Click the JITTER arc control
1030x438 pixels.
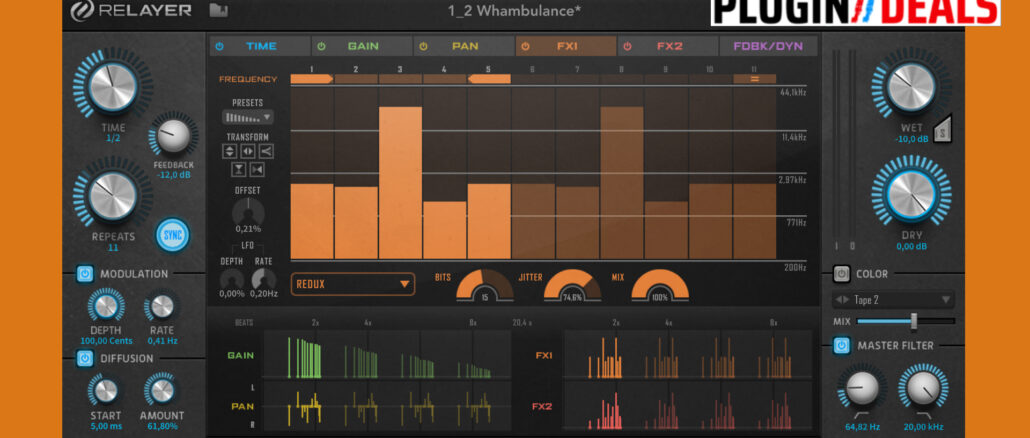click(572, 285)
